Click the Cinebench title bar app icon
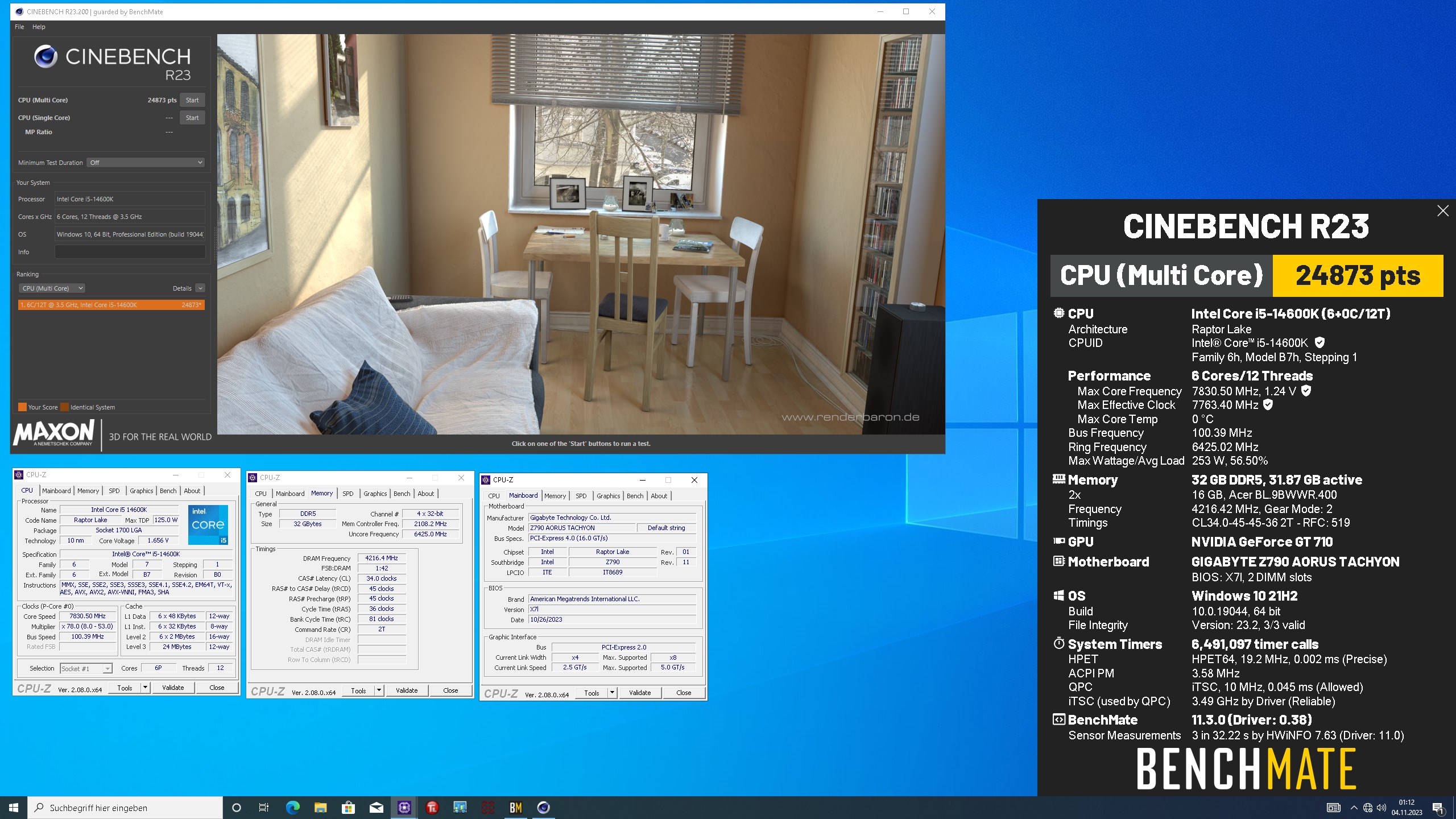 pyautogui.click(x=19, y=11)
